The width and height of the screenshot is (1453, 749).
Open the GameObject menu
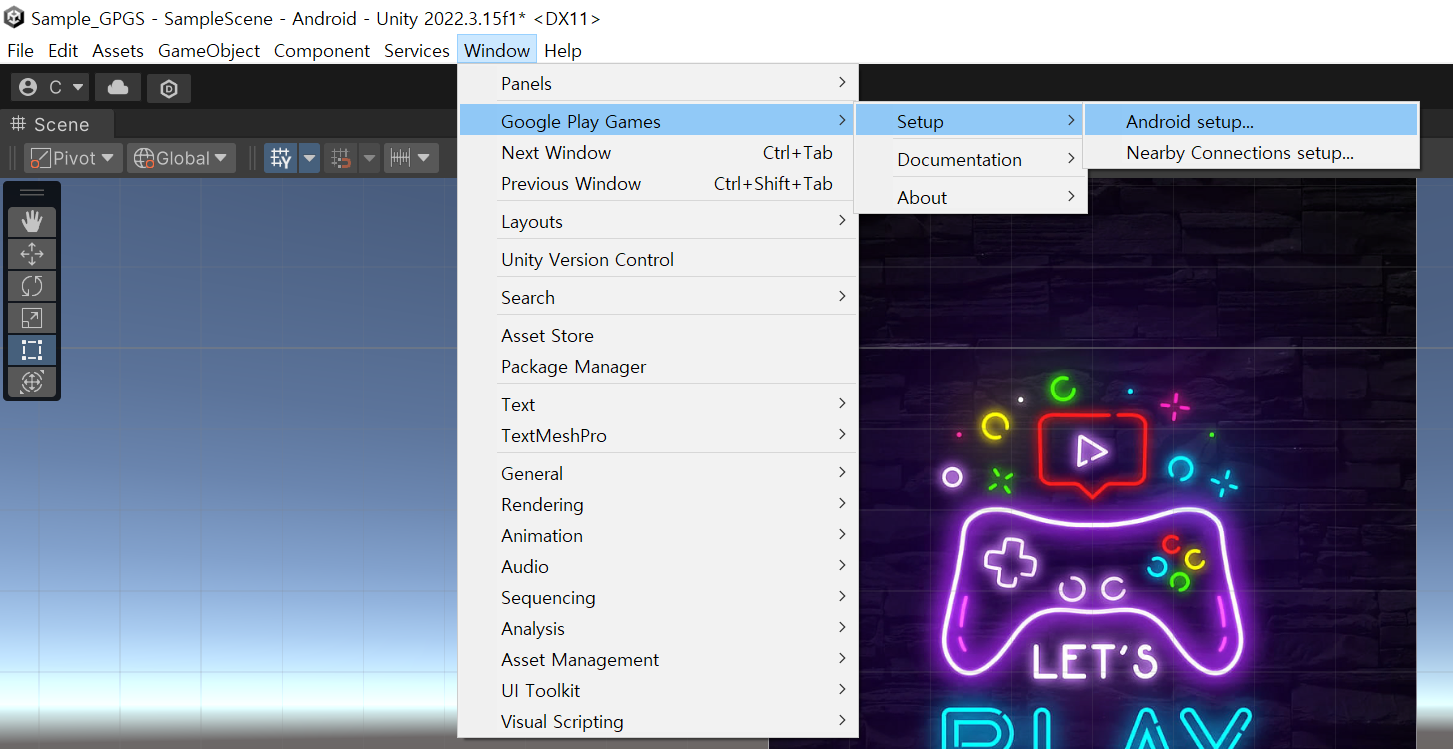point(209,50)
